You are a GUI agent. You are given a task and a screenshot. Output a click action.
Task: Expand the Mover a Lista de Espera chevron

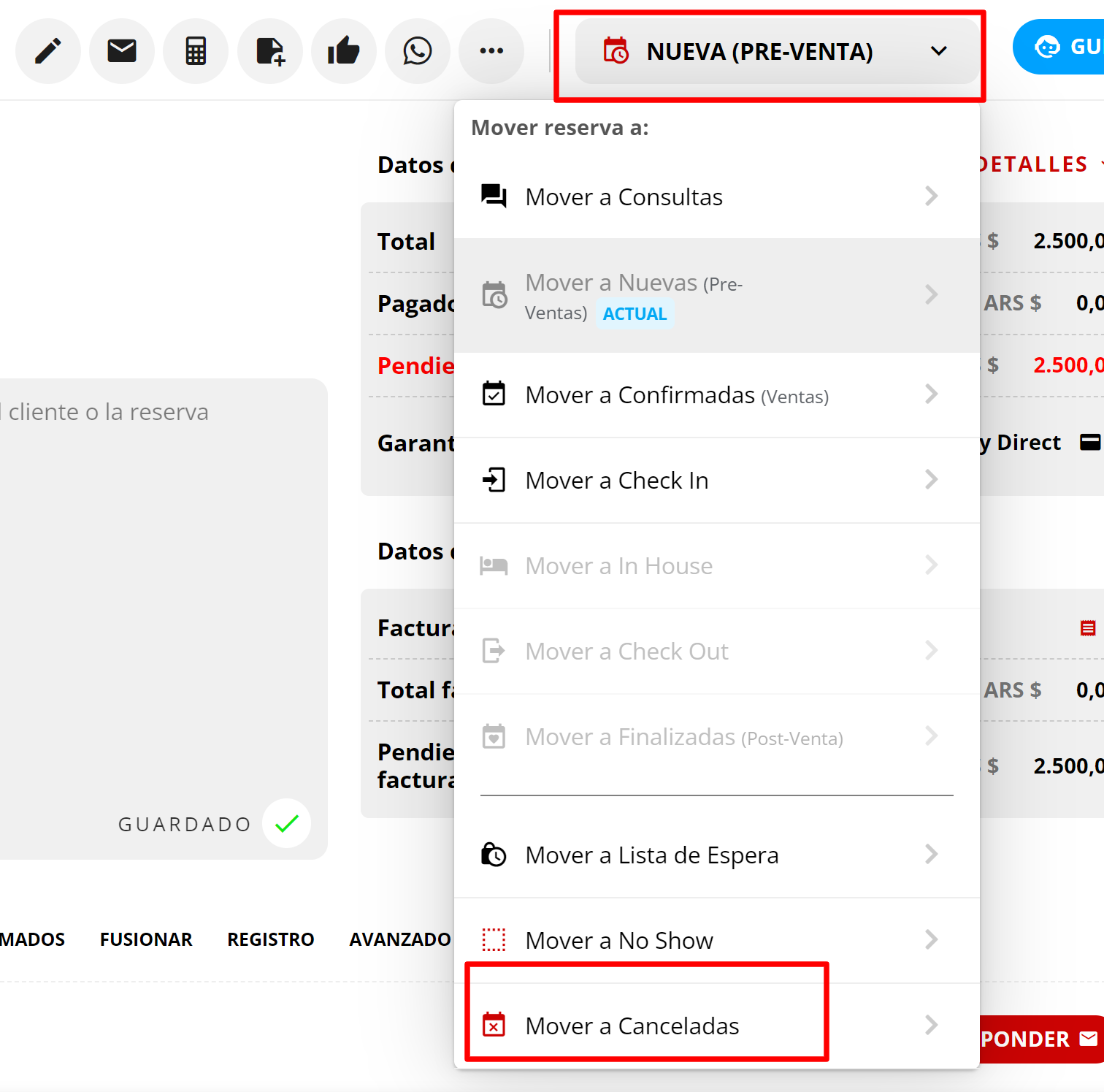point(931,854)
